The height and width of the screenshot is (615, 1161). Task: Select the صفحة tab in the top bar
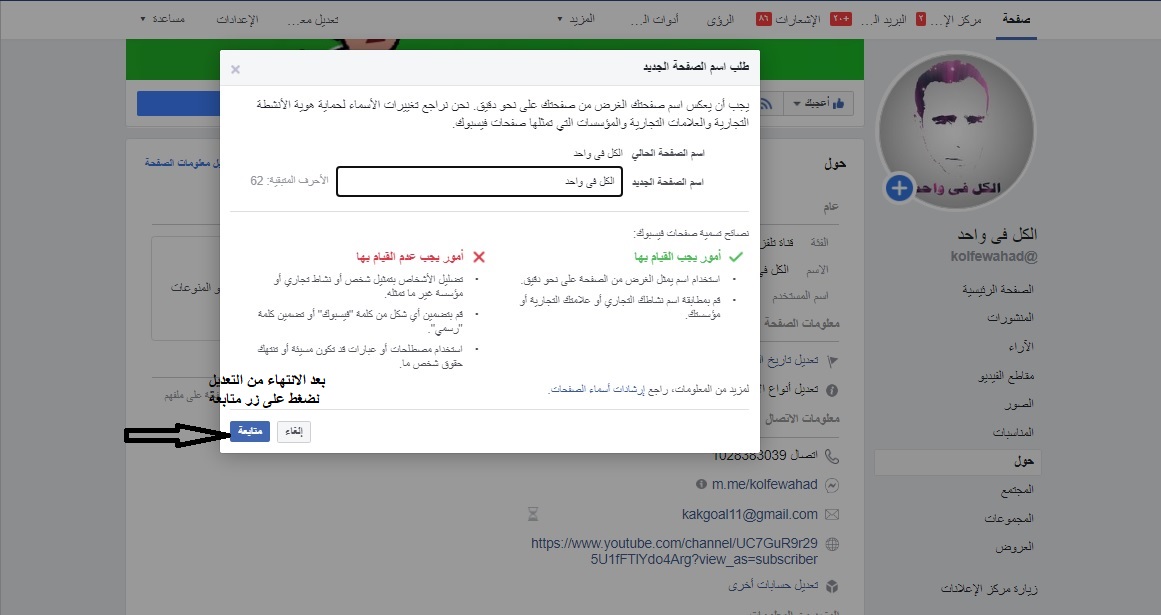pyautogui.click(x=1016, y=17)
